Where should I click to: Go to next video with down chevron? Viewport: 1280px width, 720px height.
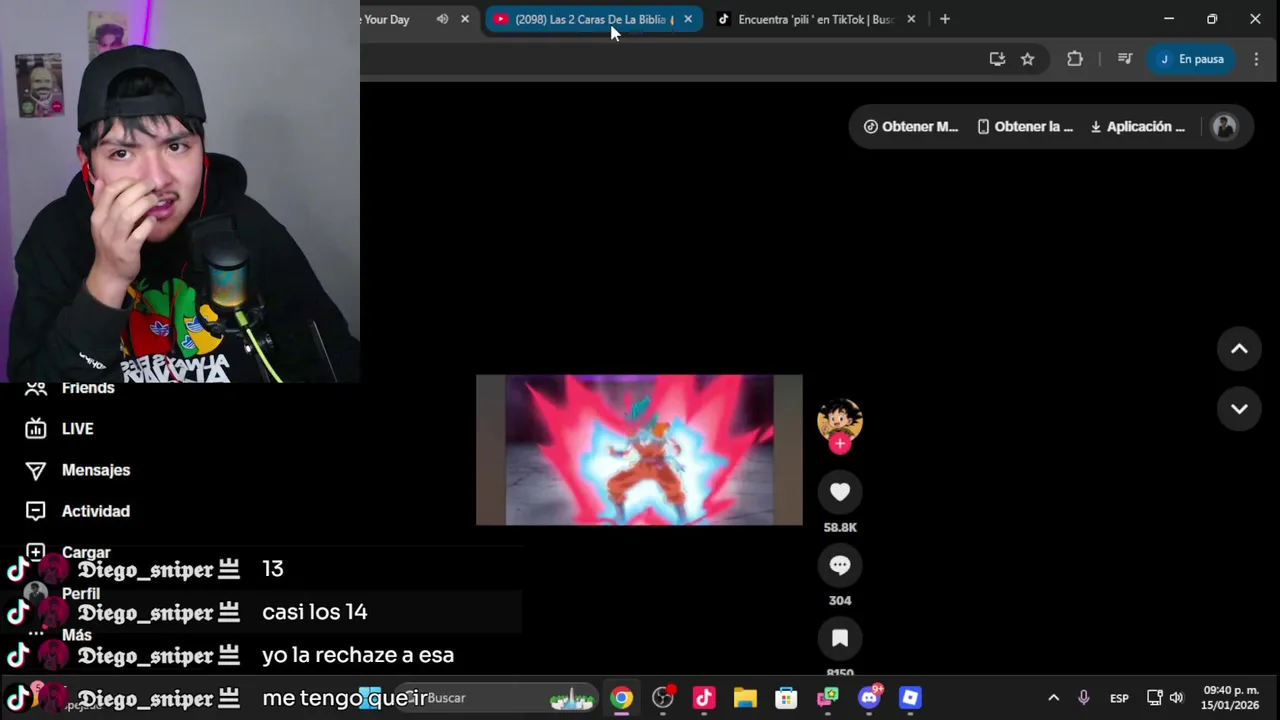1239,409
